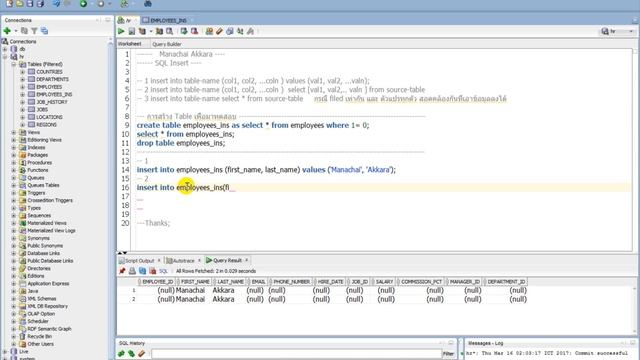Click the Autotrace icon in worksheet toolbar

click(159, 31)
